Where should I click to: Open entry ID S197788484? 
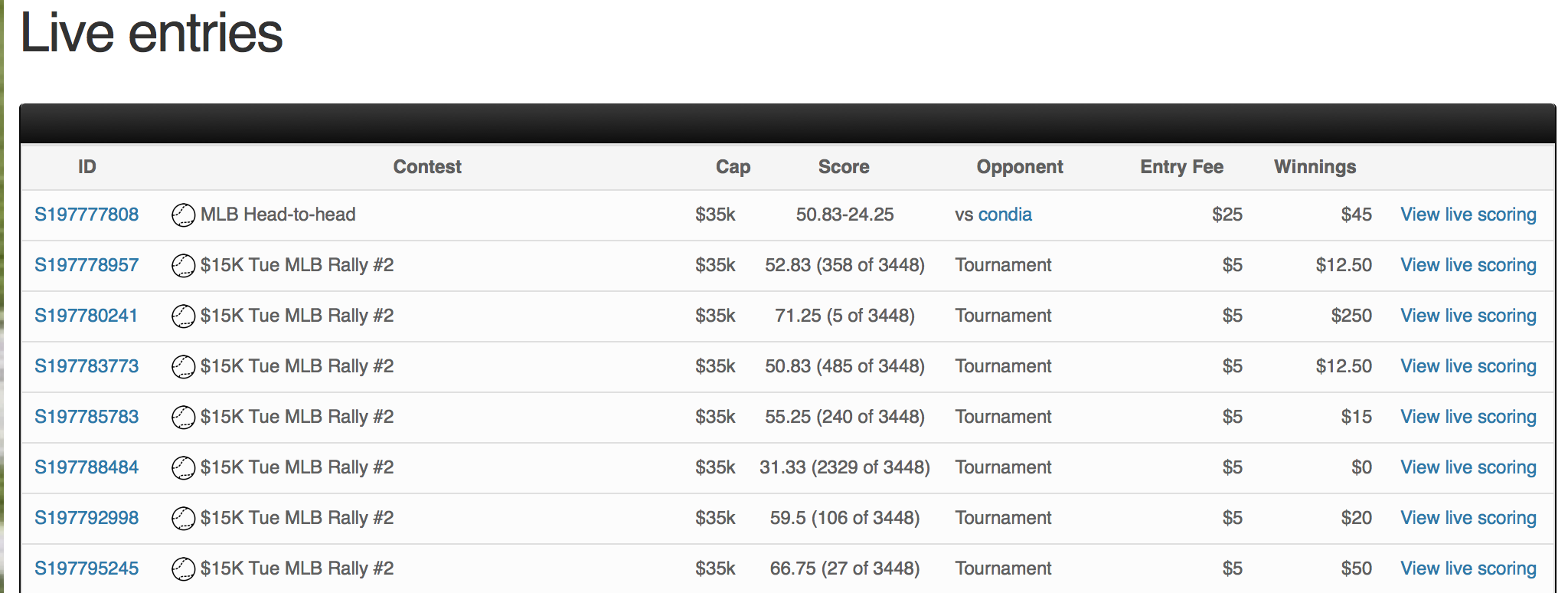[x=87, y=467]
